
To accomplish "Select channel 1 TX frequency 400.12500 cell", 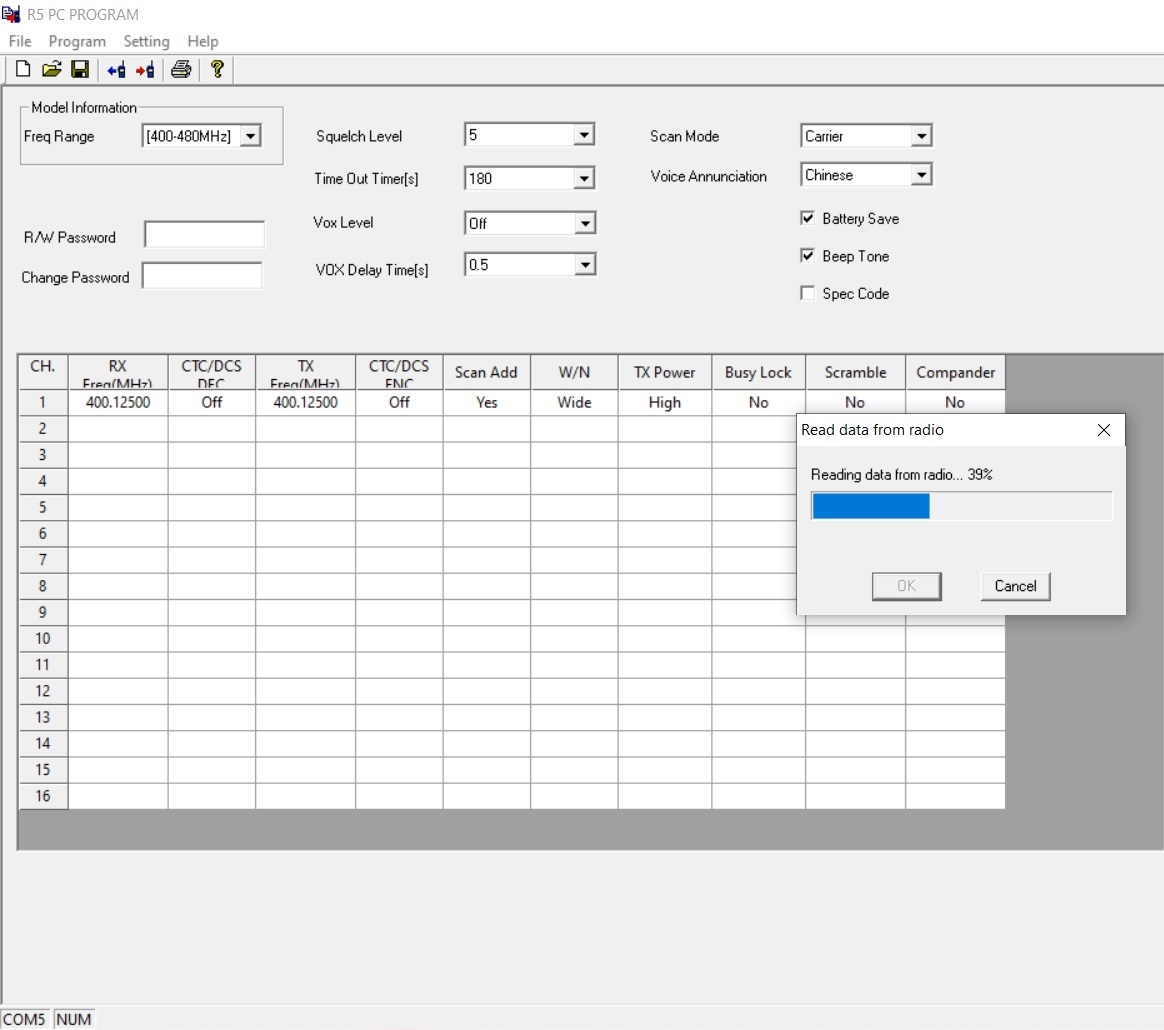I will [305, 402].
